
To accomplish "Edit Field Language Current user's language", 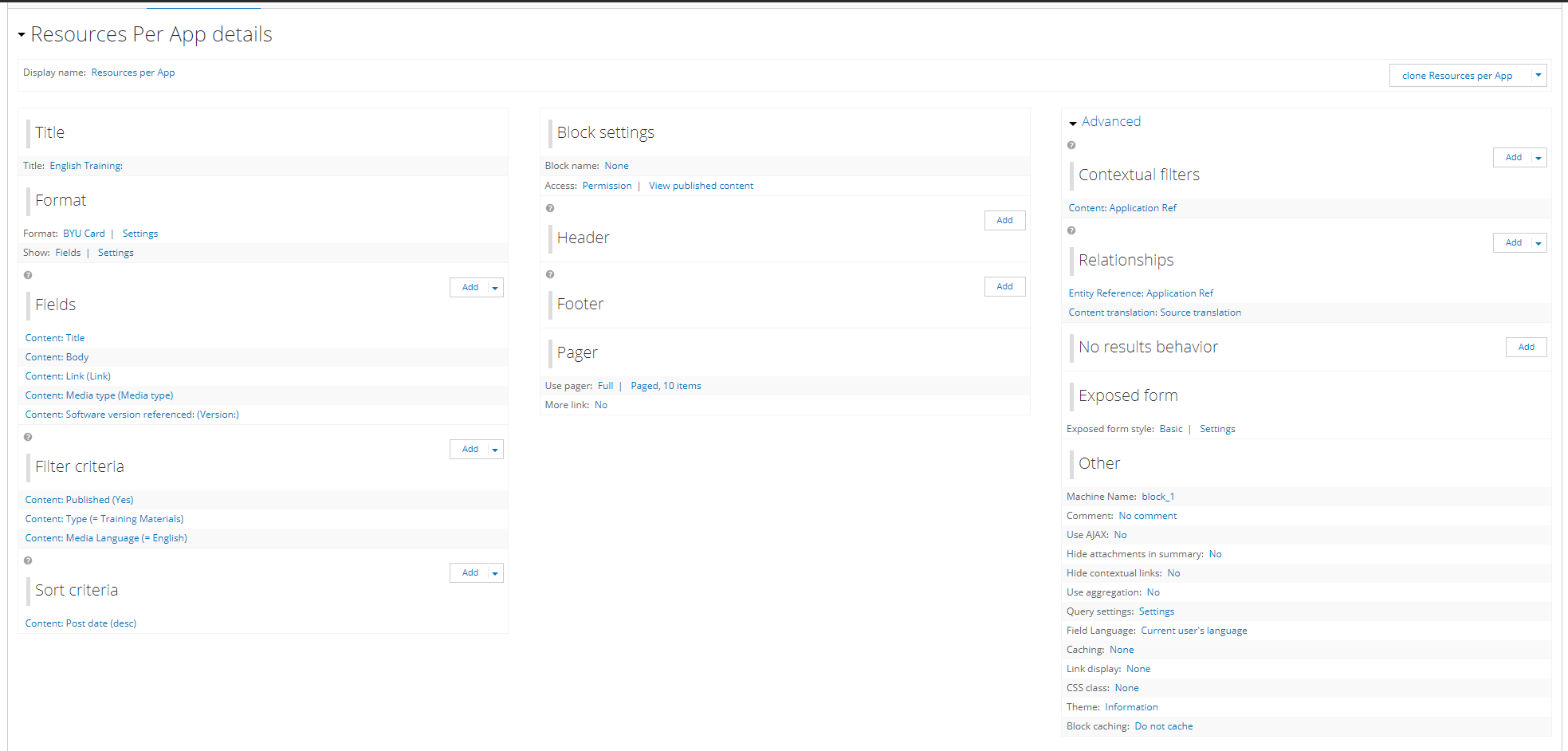I will point(1193,631).
